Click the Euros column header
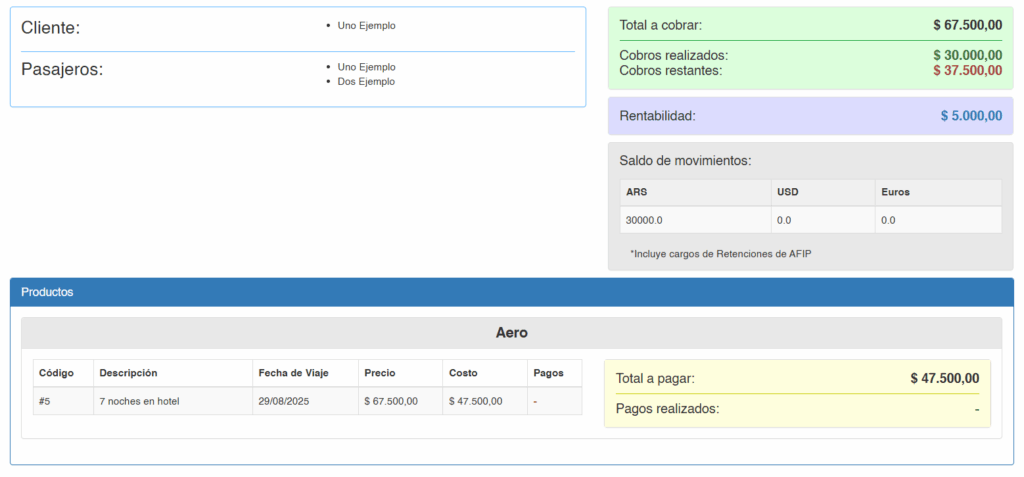Screen dimensions: 1024x477 pyautogui.click(x=895, y=192)
